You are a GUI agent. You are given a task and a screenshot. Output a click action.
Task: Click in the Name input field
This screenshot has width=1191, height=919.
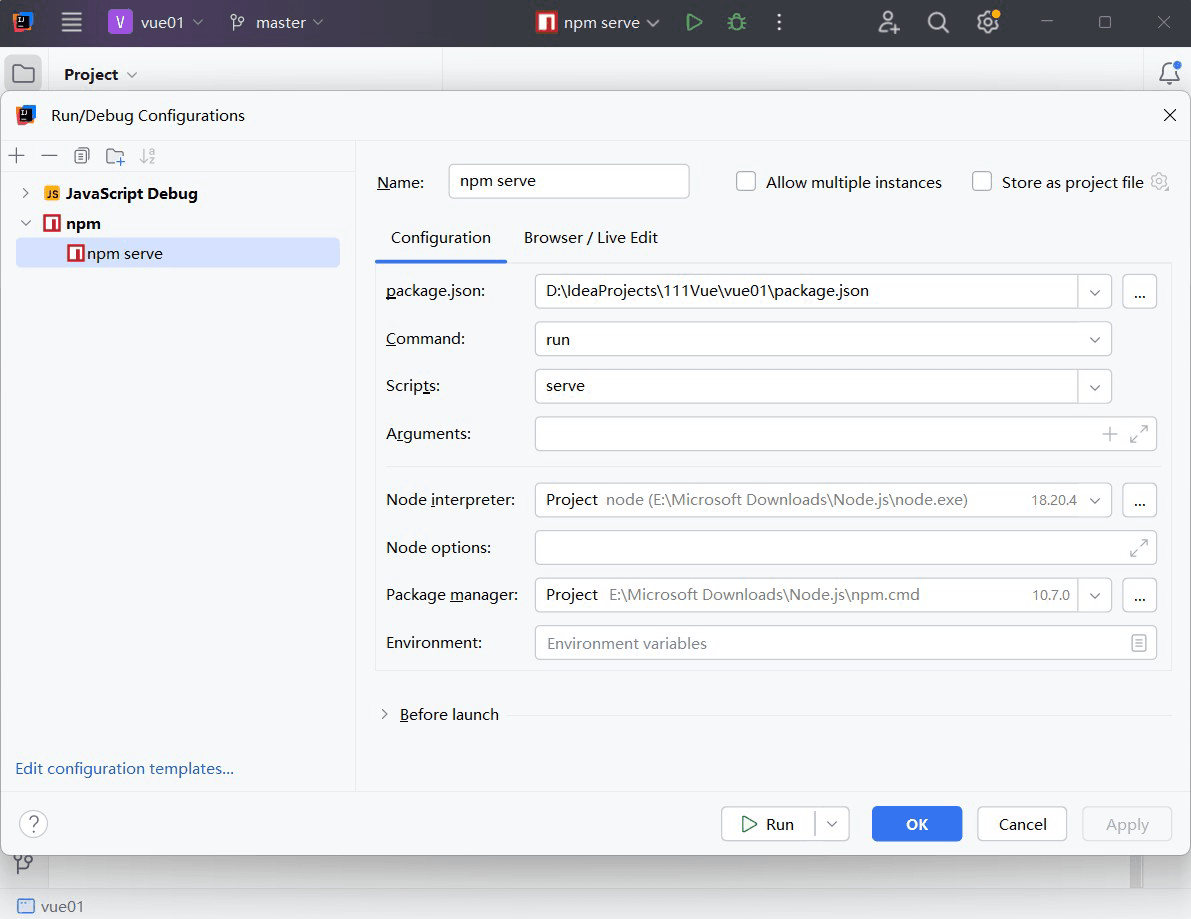(568, 182)
